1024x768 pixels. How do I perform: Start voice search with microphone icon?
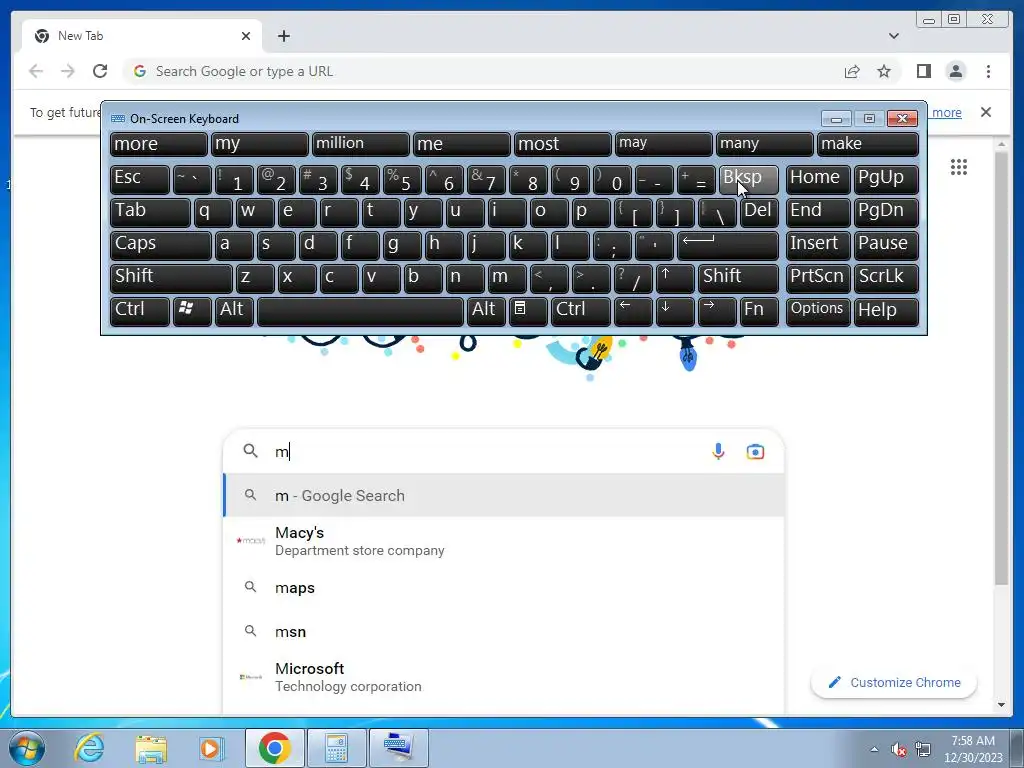pyautogui.click(x=718, y=451)
